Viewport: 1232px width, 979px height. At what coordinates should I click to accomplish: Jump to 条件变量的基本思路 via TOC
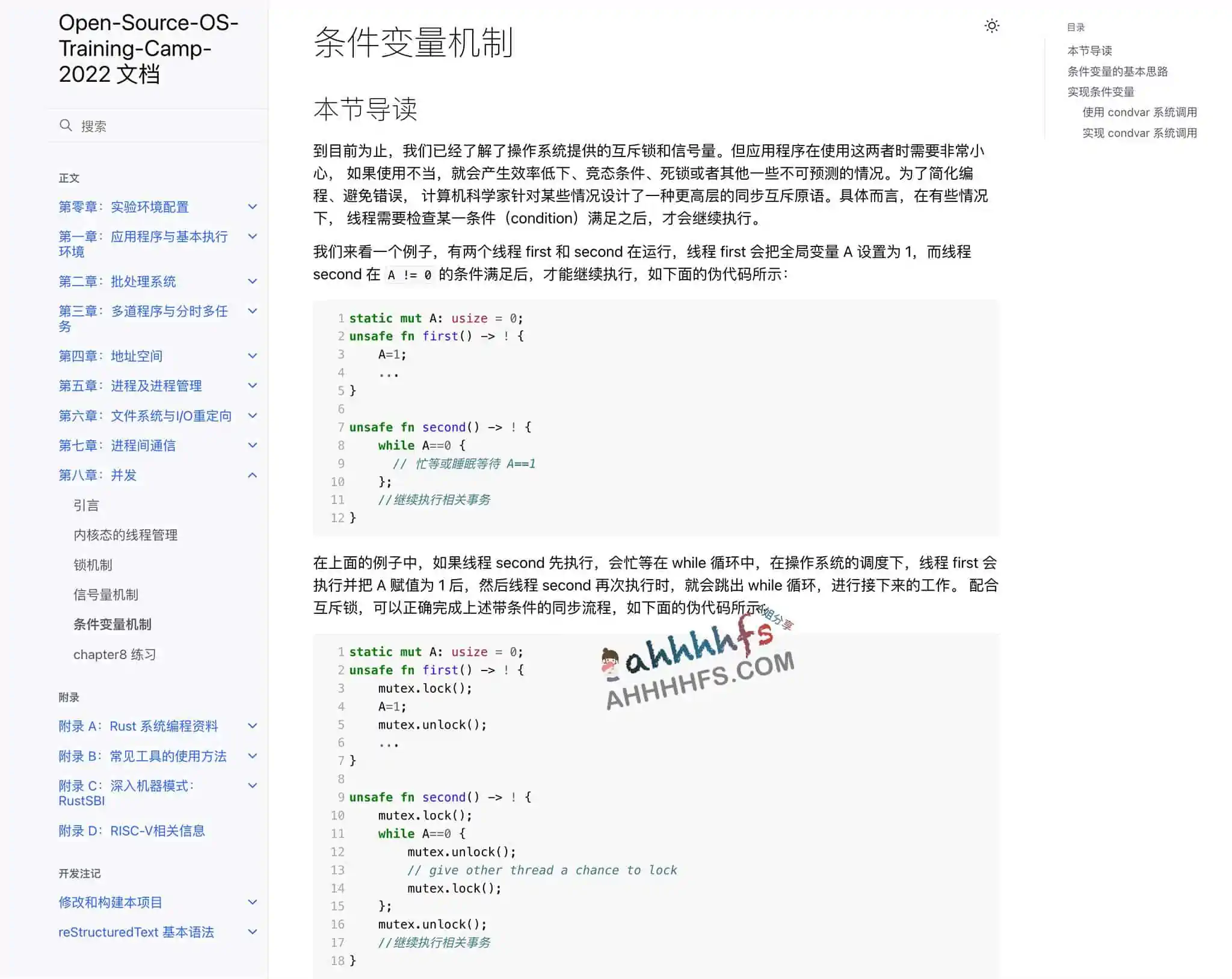pos(1117,71)
